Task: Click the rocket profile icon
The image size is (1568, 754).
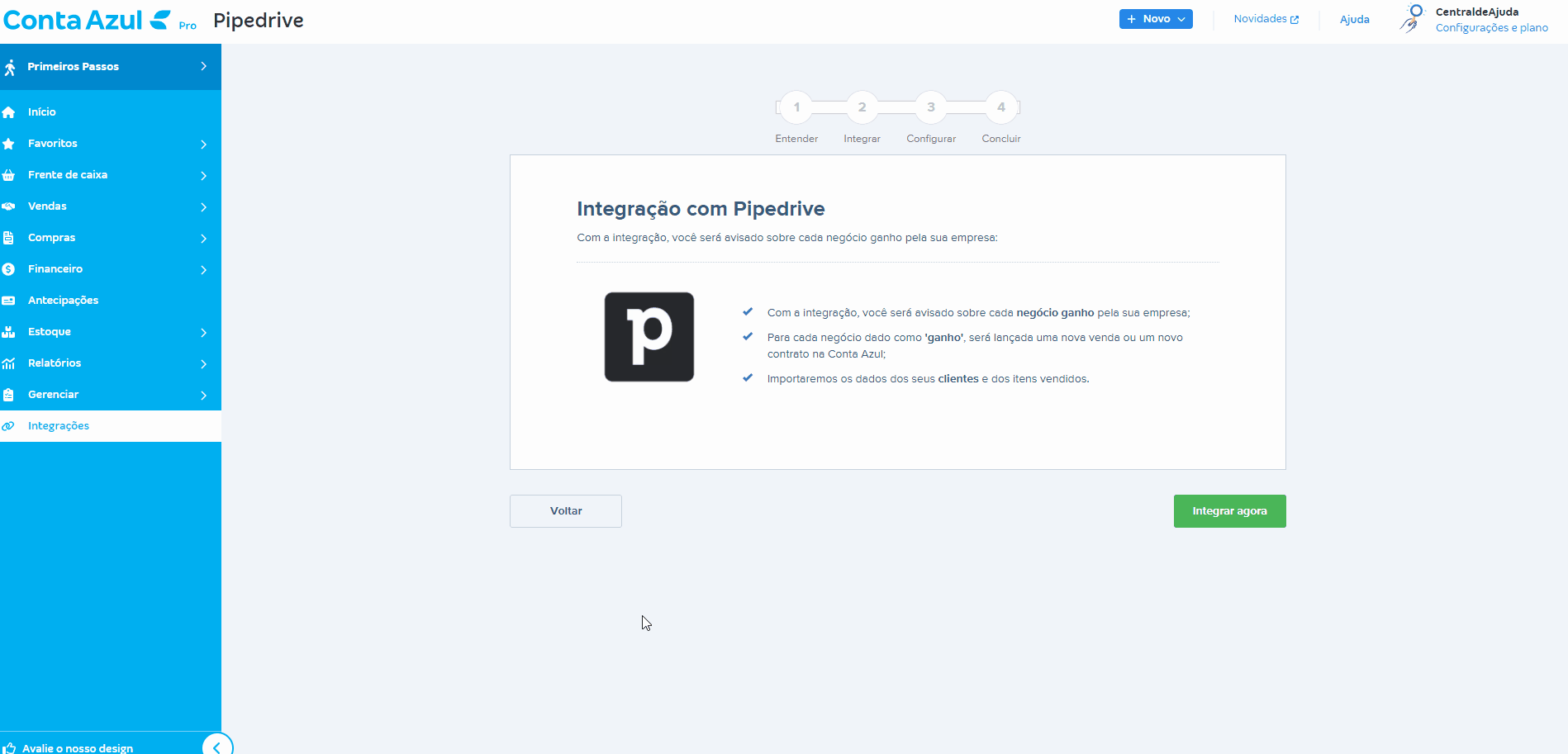Action: pyautogui.click(x=1413, y=19)
